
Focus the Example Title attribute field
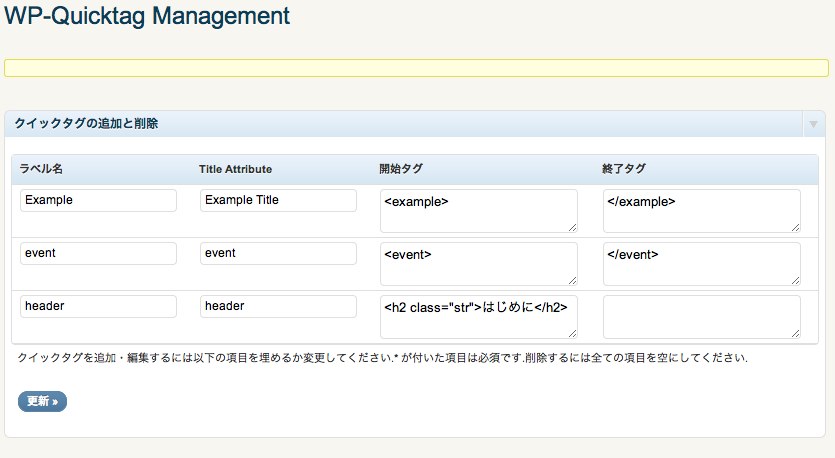(x=278, y=200)
